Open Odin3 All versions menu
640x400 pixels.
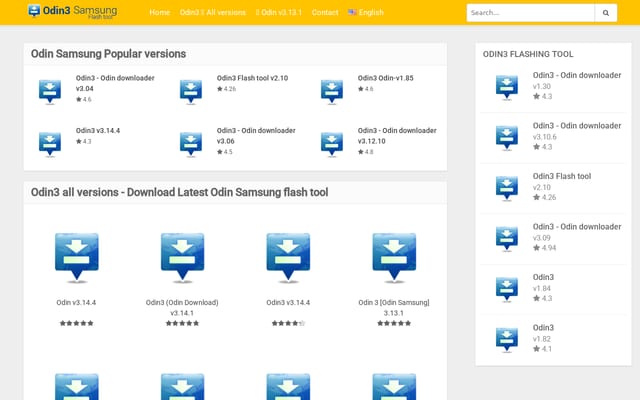(213, 12)
